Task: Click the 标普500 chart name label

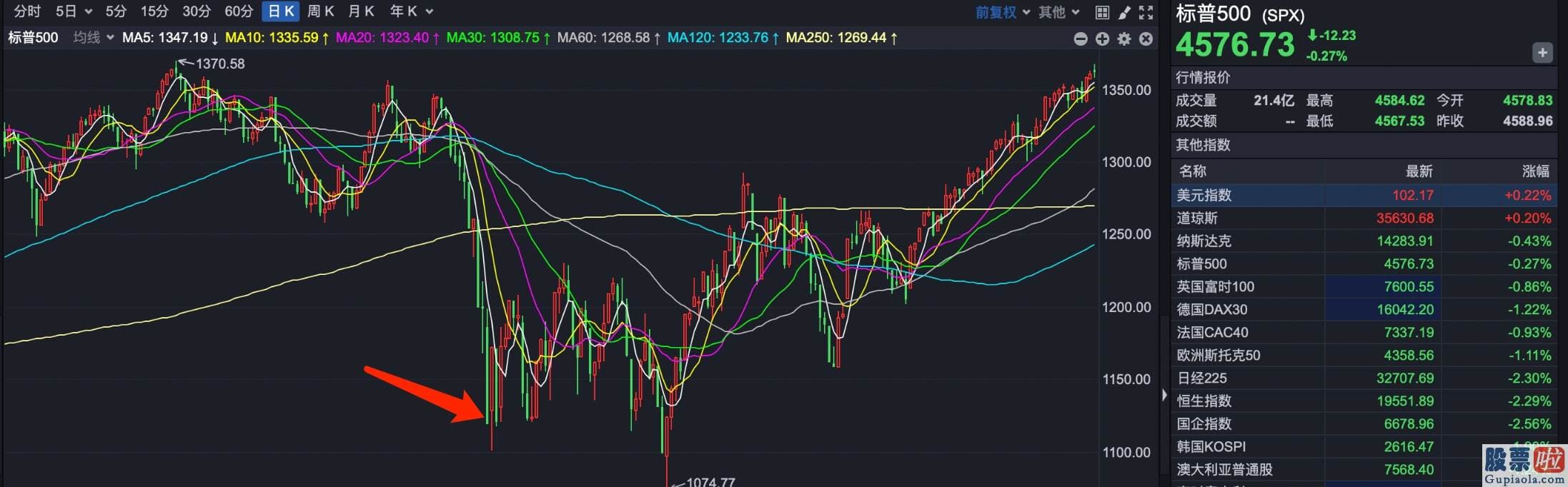Action: click(x=33, y=37)
